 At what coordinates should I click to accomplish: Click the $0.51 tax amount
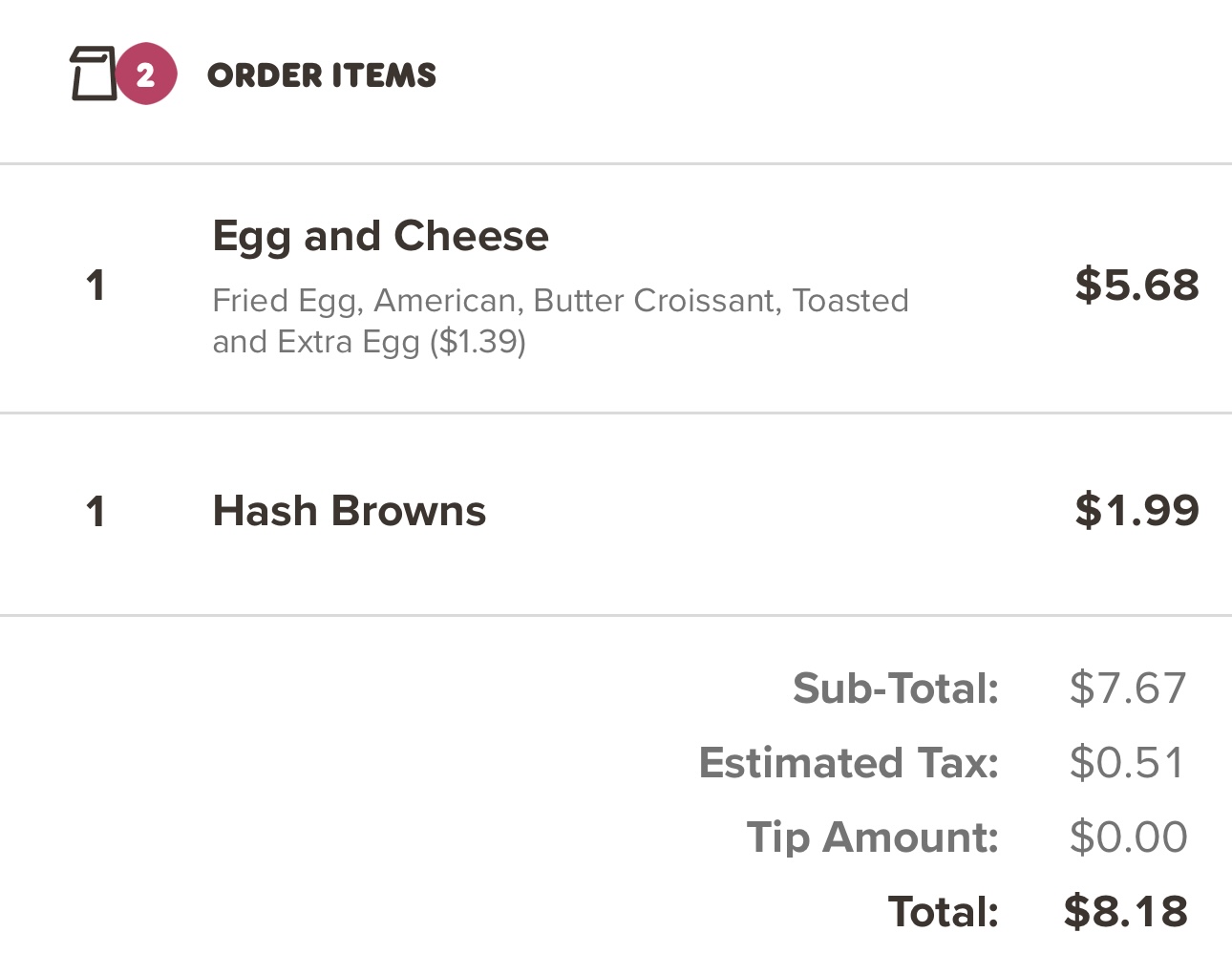pyautogui.click(x=1127, y=762)
